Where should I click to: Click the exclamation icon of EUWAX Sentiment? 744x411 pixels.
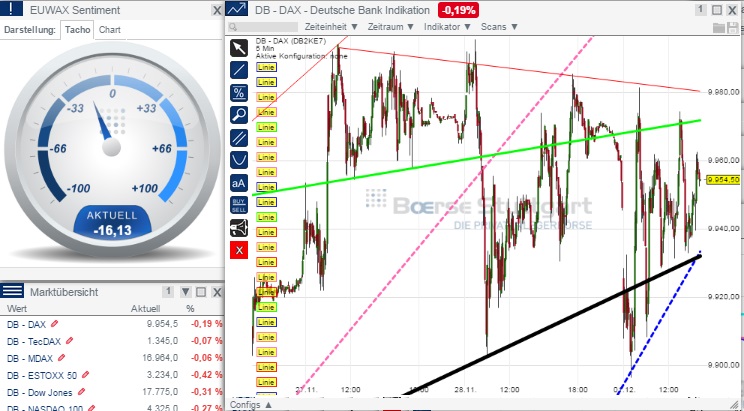(x=11, y=9)
